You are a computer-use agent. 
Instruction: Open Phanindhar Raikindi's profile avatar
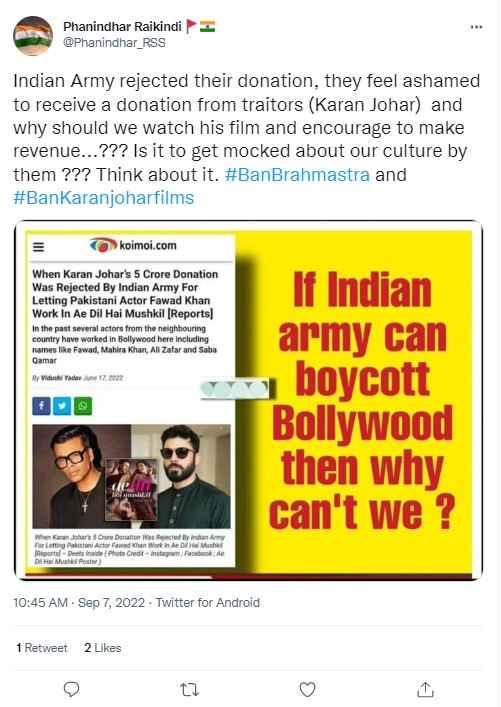(x=33, y=36)
